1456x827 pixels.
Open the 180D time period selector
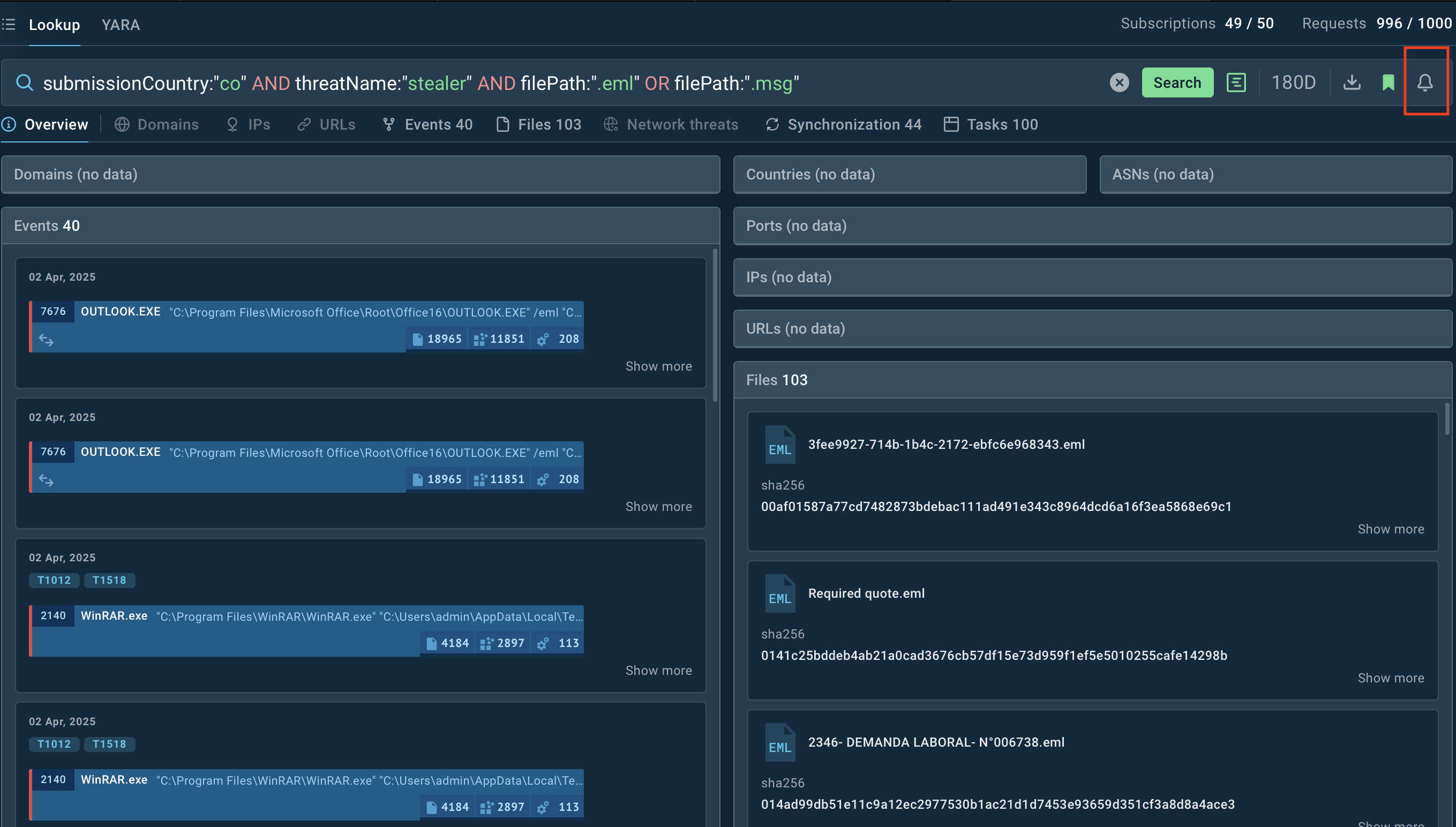[x=1294, y=83]
